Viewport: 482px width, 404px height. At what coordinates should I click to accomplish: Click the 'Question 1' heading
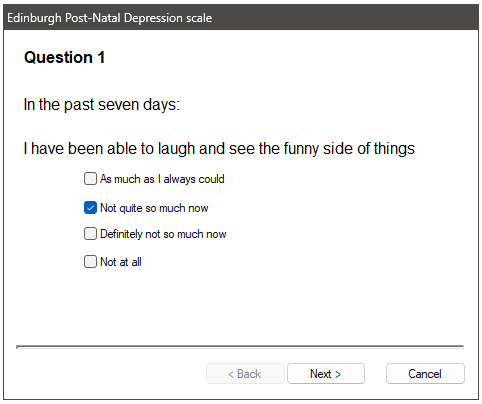click(65, 57)
